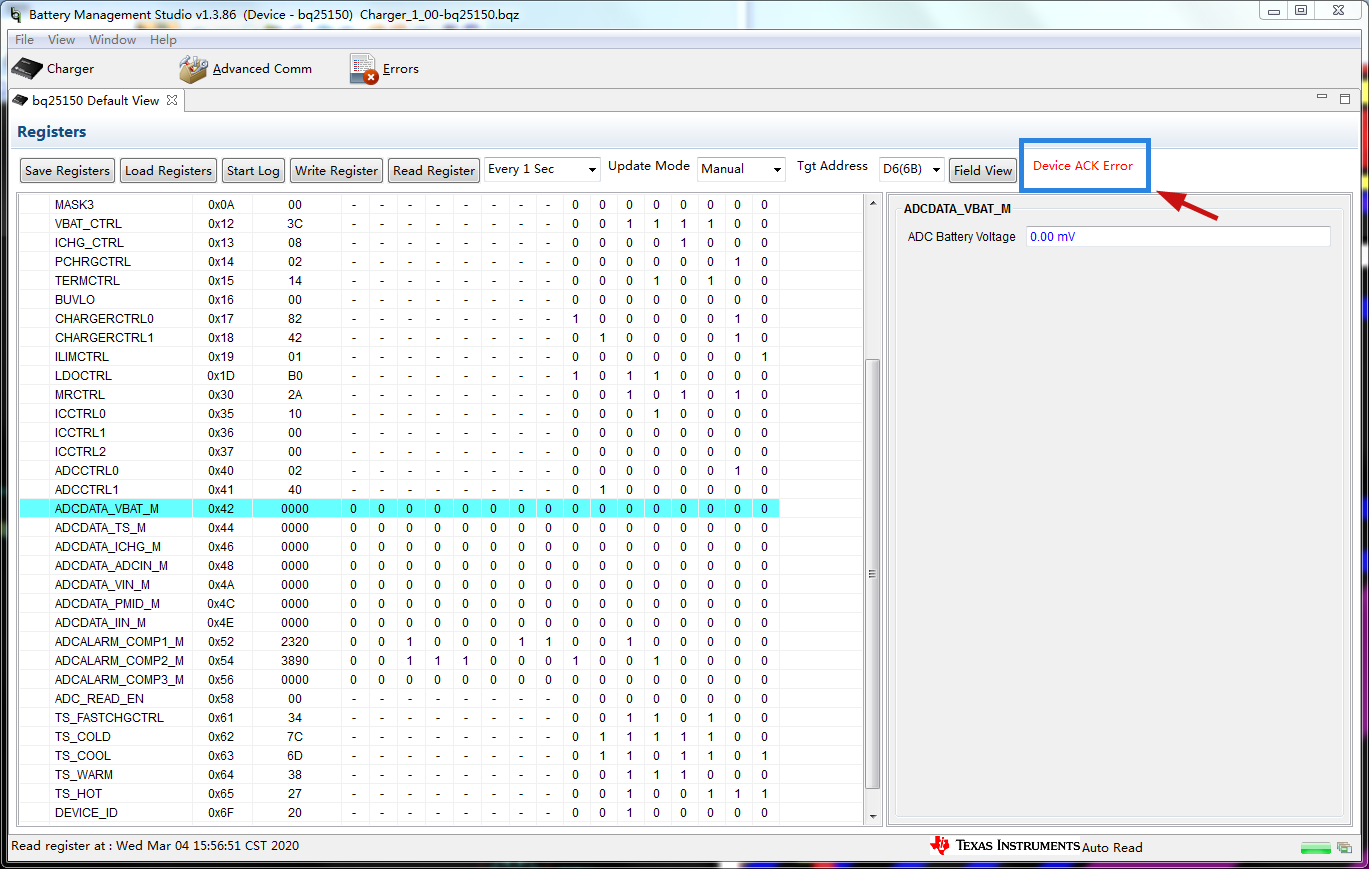Select the CHARGERCTRL1 register name
1369x869 pixels.
pos(104,337)
